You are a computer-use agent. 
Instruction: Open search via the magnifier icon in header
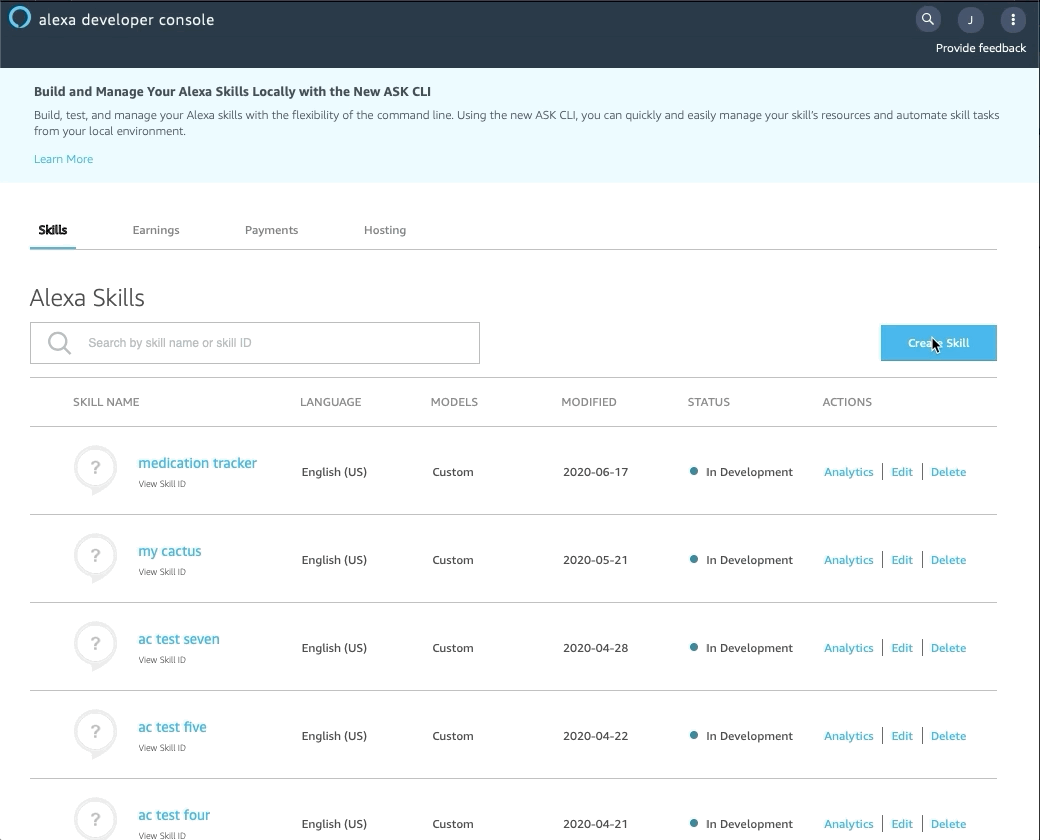tap(928, 19)
